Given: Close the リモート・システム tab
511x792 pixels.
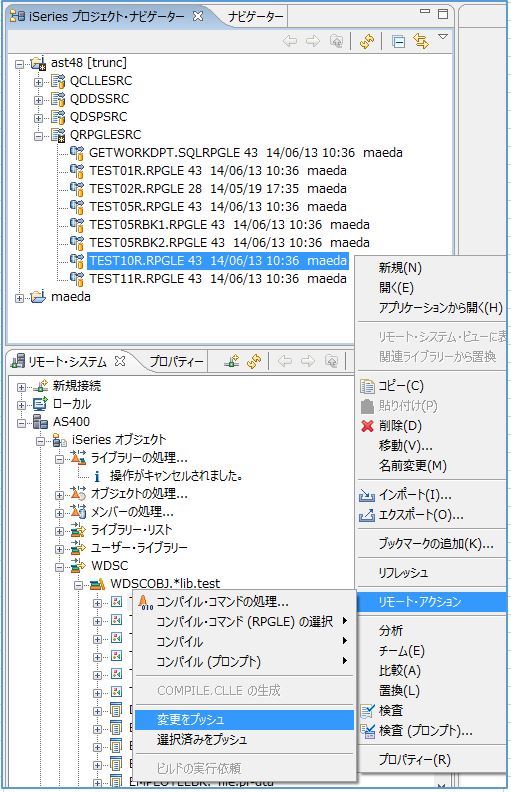Looking at the screenshot, I should 120,361.
